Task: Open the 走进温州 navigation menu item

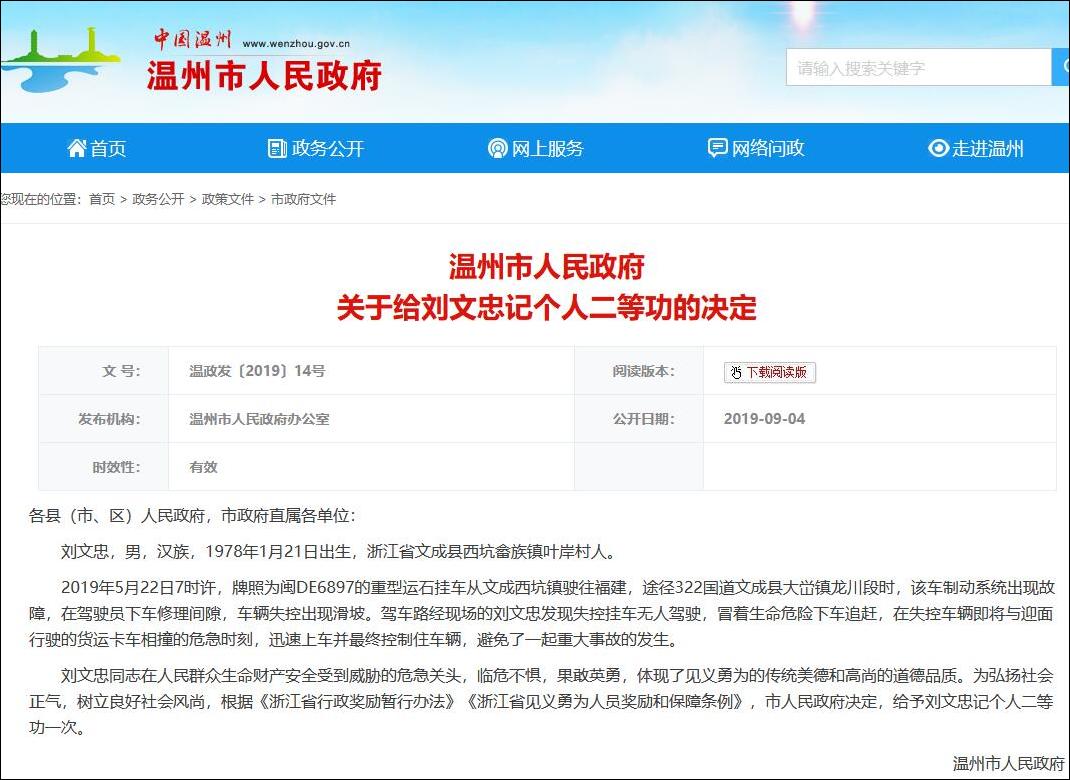Action: point(977,148)
